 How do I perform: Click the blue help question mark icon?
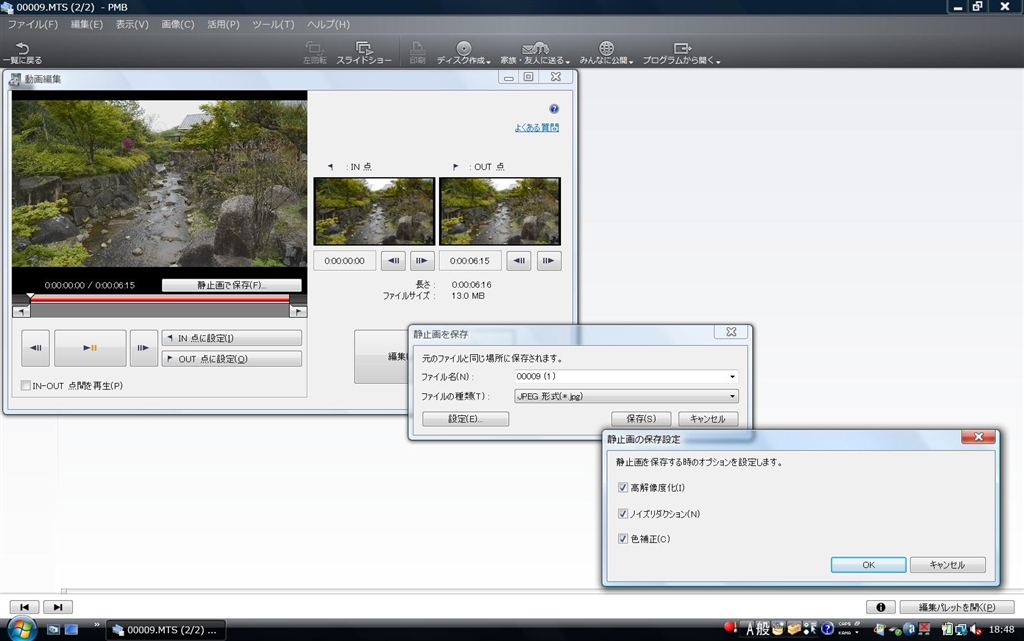pos(553,109)
